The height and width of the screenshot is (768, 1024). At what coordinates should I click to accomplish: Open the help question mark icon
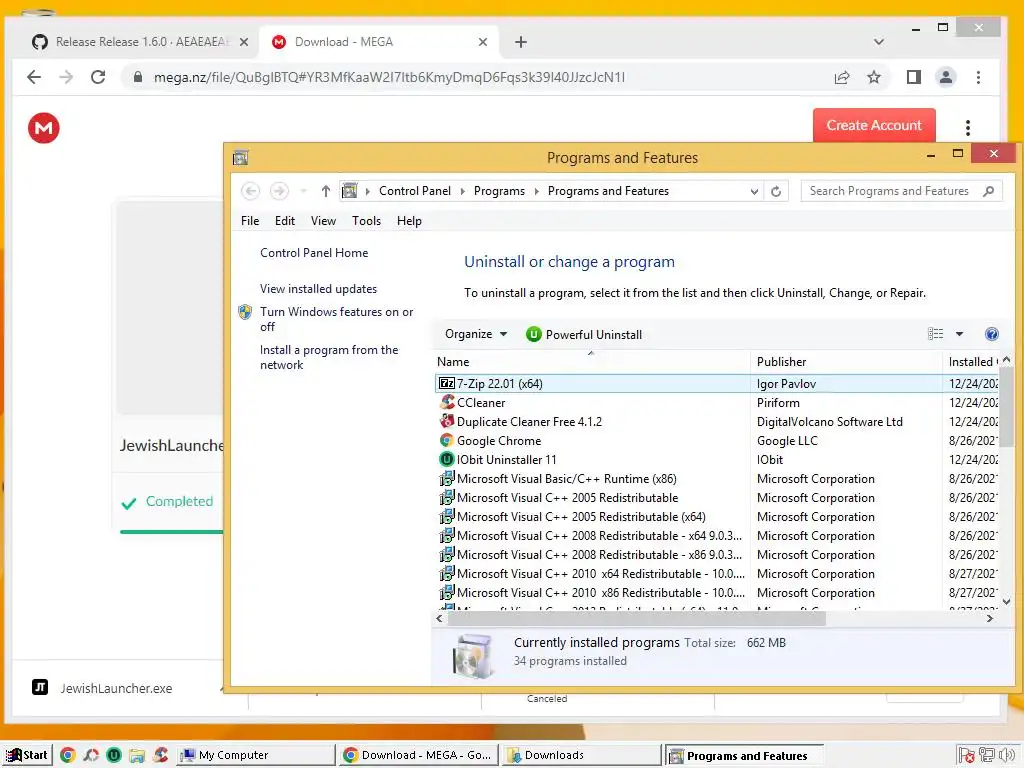click(x=991, y=334)
